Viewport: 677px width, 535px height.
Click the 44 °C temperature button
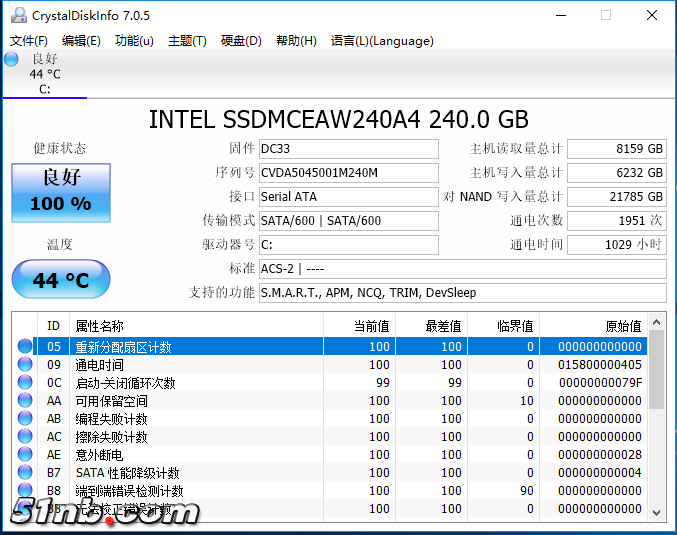60,280
